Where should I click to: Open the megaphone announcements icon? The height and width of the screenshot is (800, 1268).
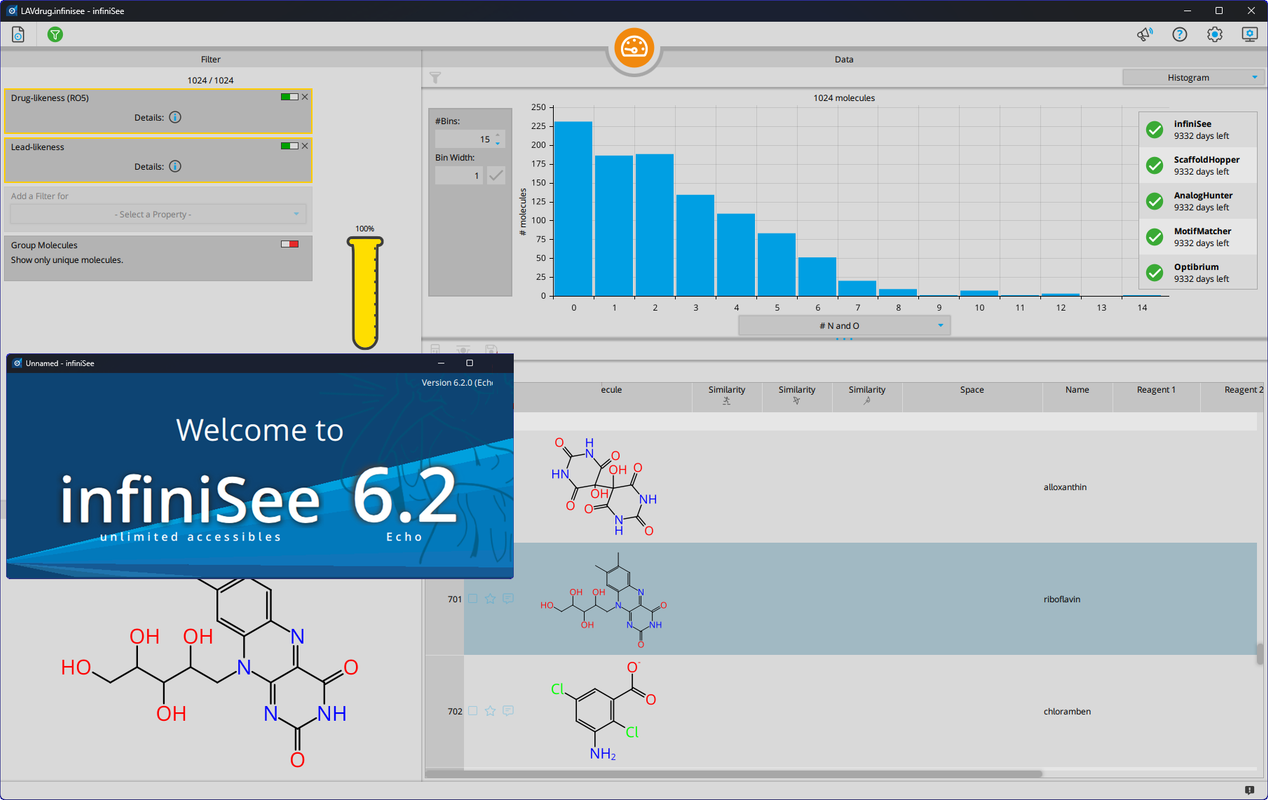[x=1145, y=34]
